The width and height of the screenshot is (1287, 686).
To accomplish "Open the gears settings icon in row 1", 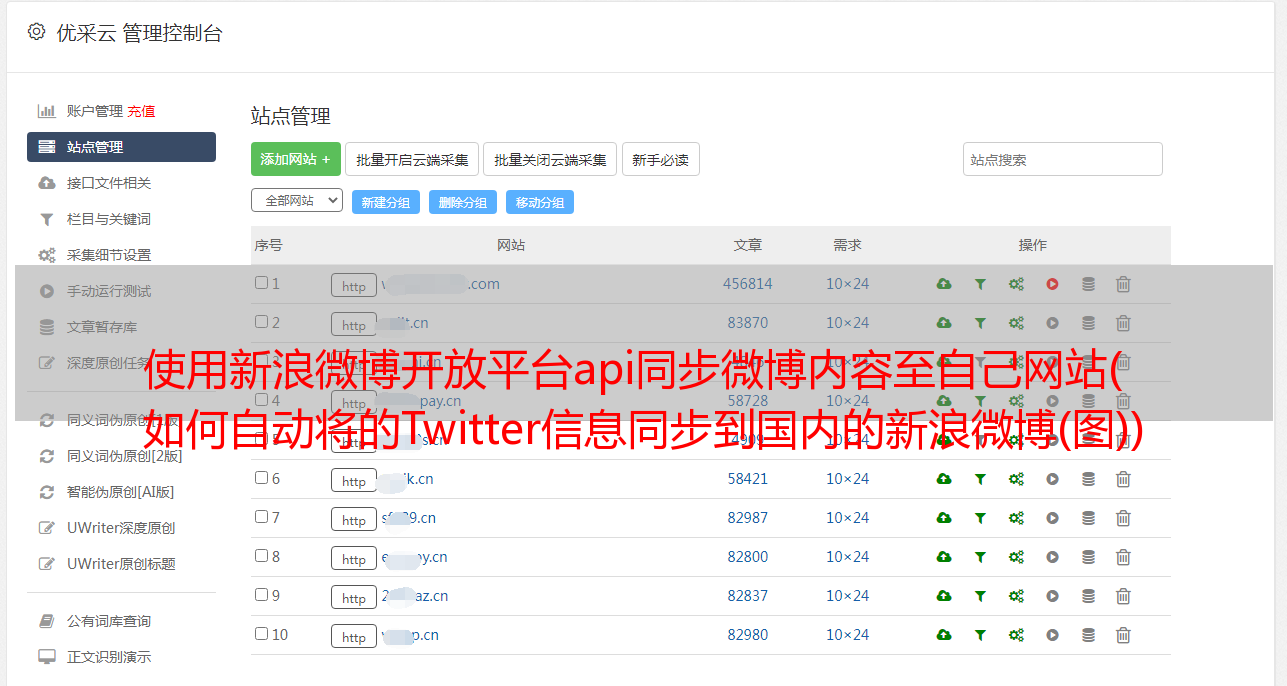I will [x=1016, y=284].
